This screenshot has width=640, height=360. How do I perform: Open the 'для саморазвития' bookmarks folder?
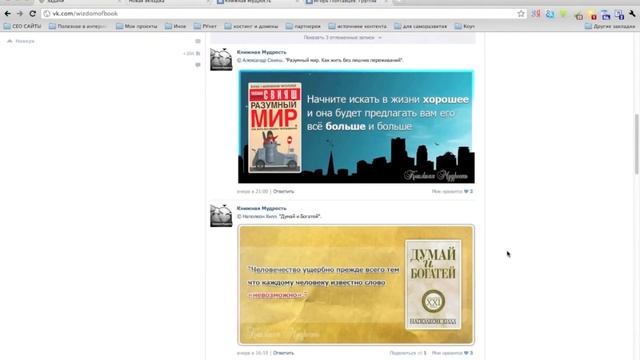(420, 26)
